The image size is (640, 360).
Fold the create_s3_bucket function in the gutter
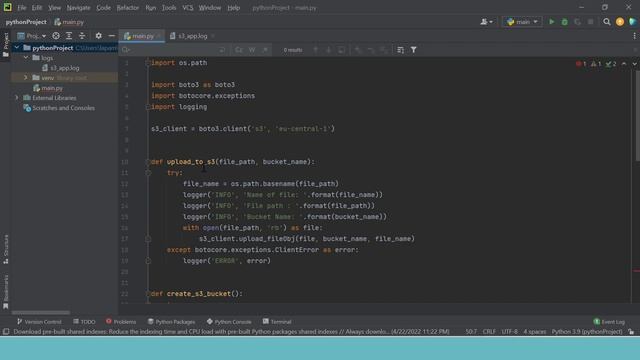tap(148, 294)
